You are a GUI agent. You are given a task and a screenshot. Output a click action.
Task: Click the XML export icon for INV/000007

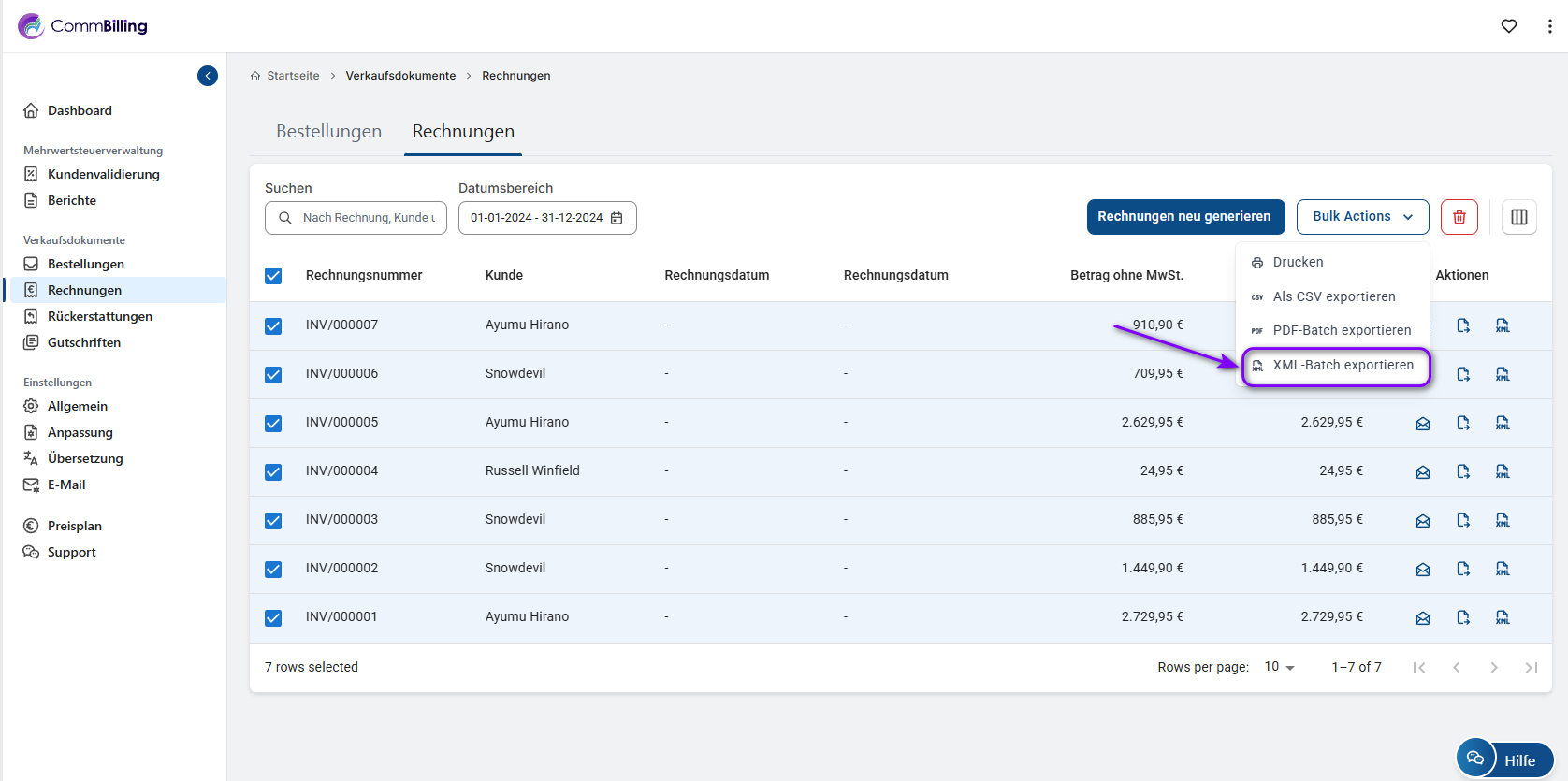(1503, 325)
